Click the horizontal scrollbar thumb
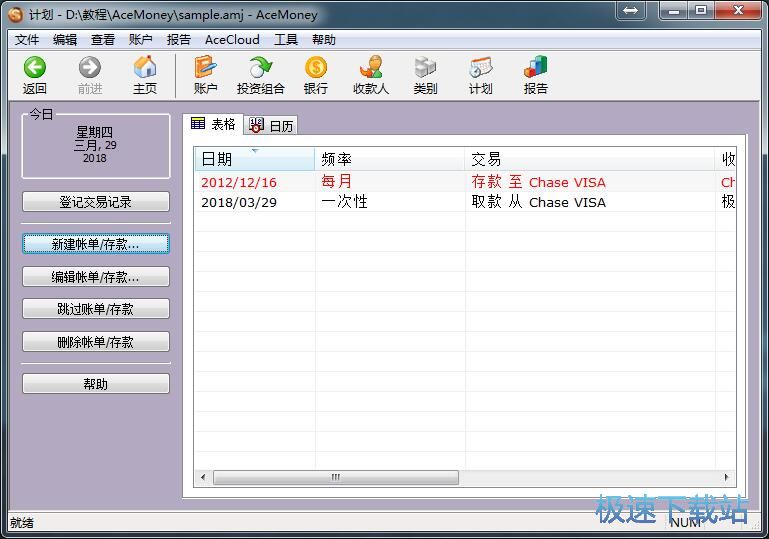769x539 pixels. pyautogui.click(x=336, y=477)
